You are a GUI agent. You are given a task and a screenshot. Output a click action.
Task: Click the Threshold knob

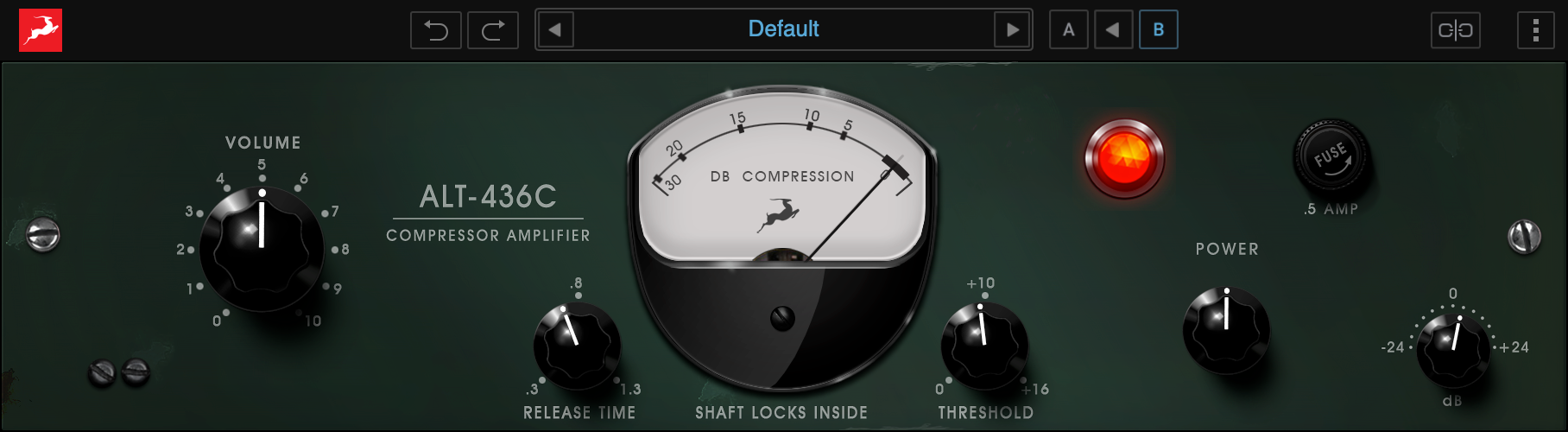pyautogui.click(x=983, y=345)
